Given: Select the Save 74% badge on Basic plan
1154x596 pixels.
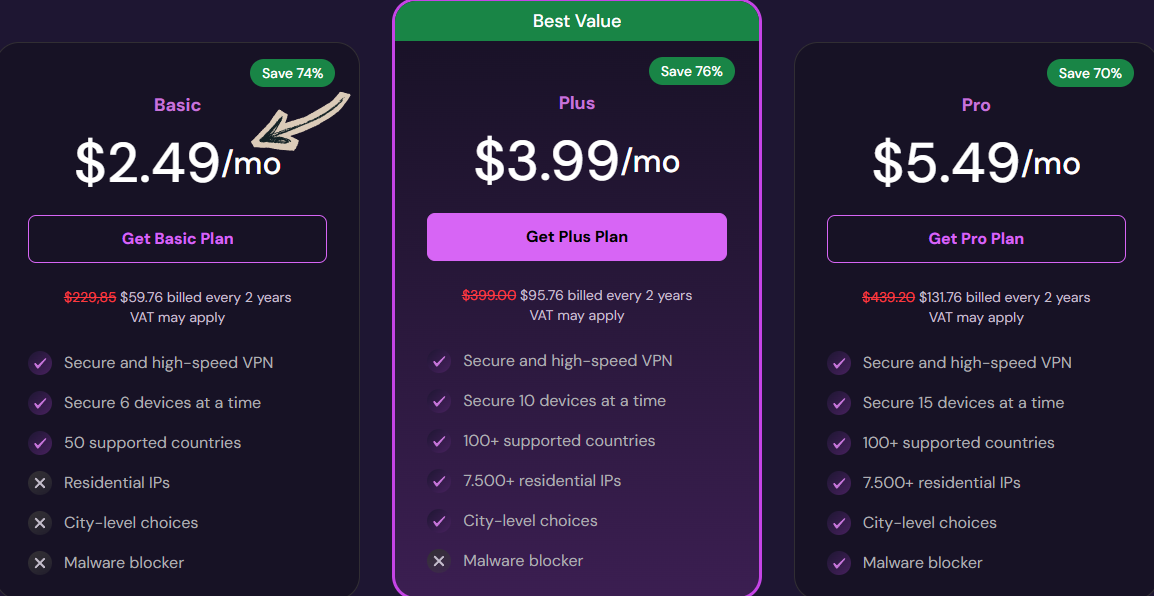Looking at the screenshot, I should point(292,72).
